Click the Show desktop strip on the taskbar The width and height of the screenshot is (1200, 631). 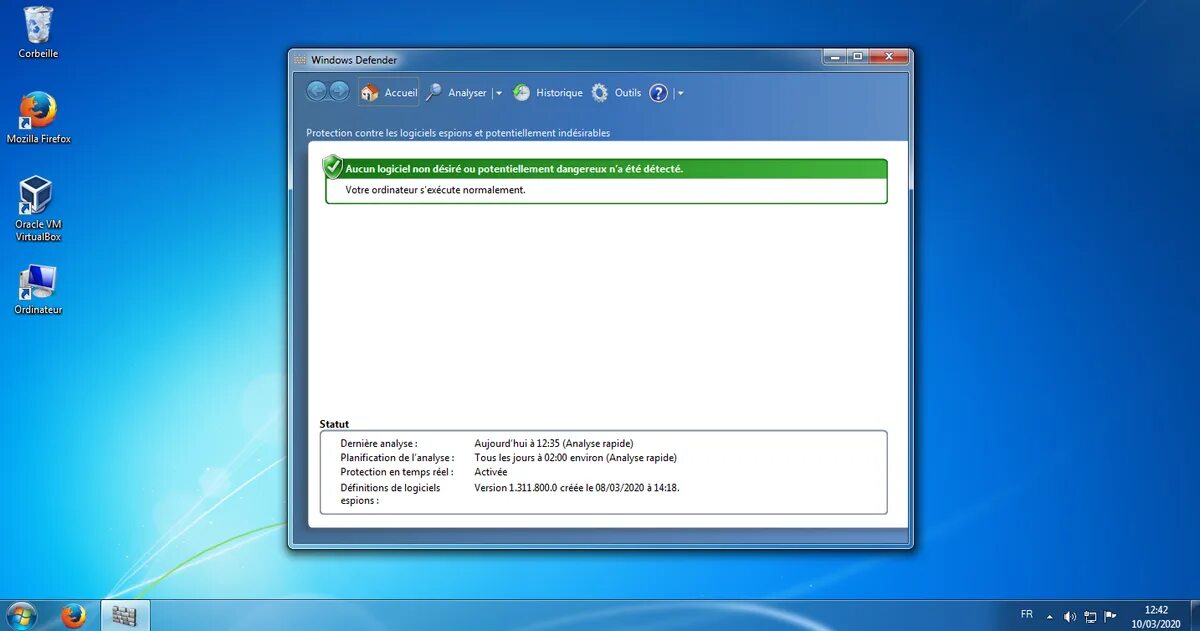[1193, 616]
